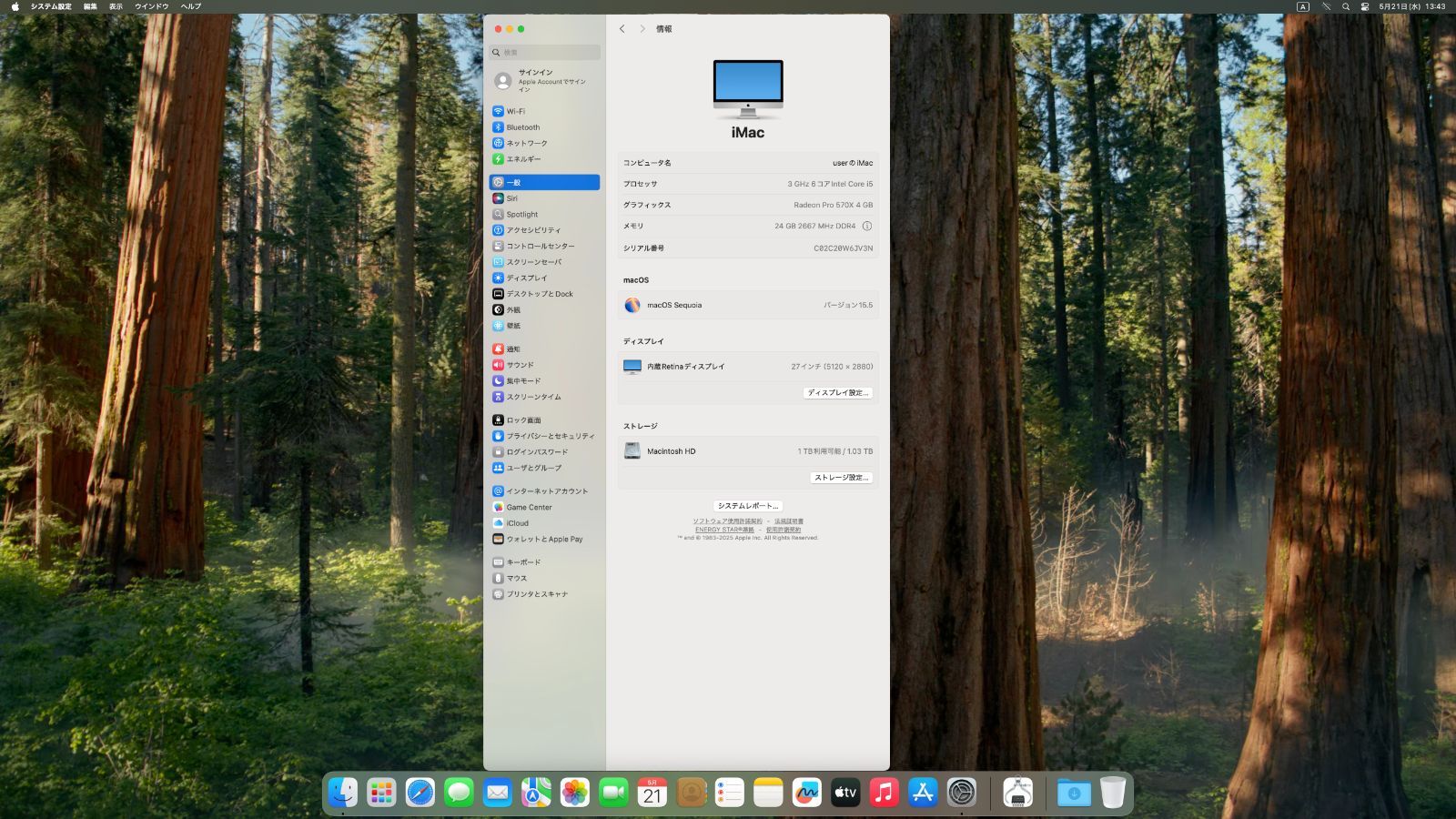The height and width of the screenshot is (819, 1456).
Task: Click the forward navigation chevron
Action: 642,29
